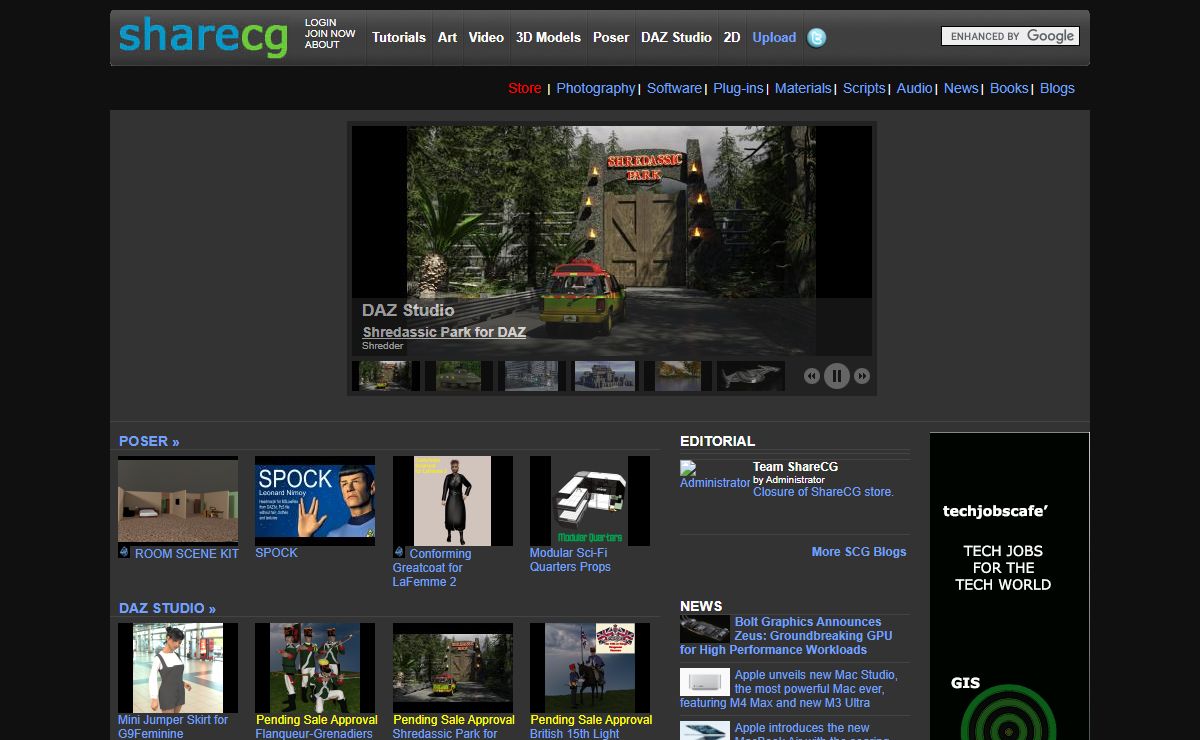
Task: Click the techjobscafe advertisement
Action: [1009, 586]
